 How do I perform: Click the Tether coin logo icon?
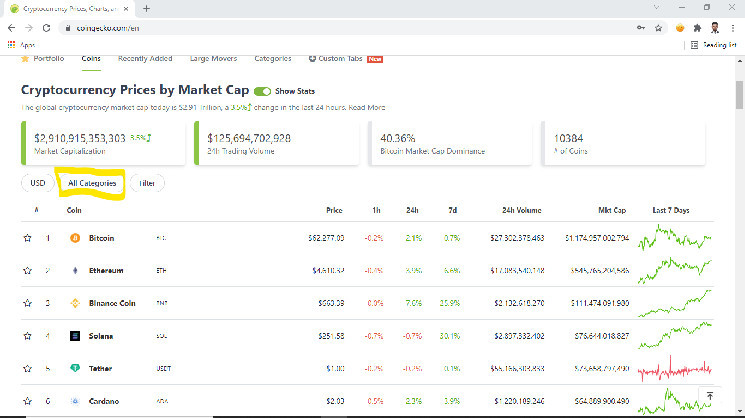pos(73,368)
